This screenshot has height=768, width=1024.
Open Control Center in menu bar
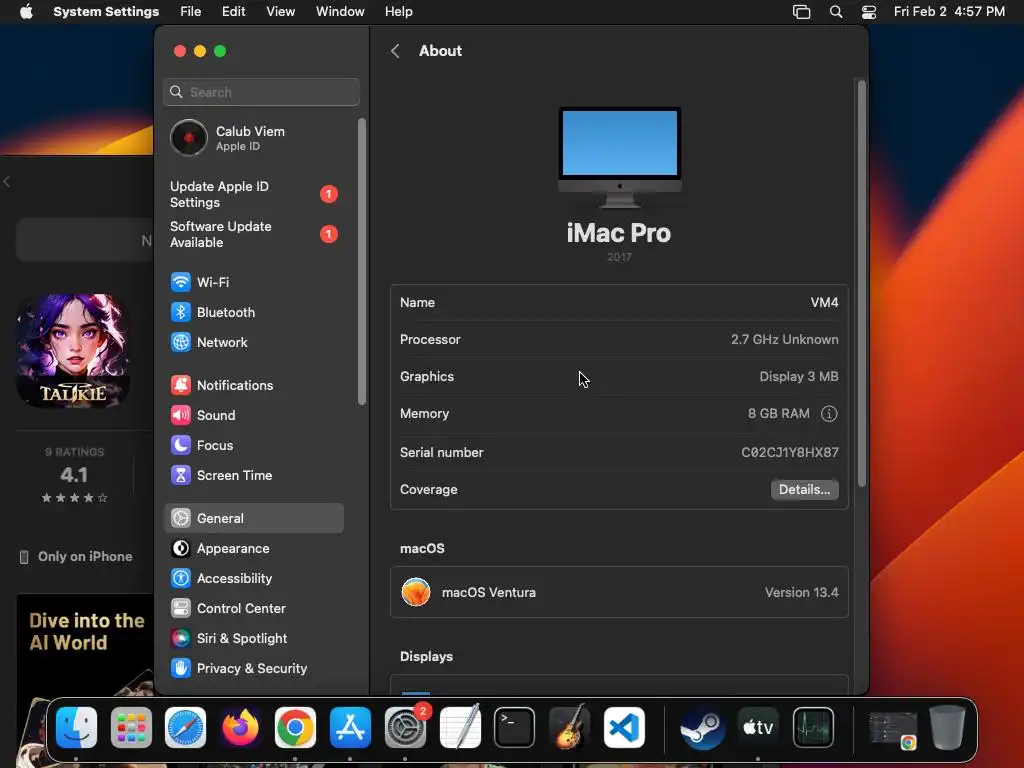[869, 12]
